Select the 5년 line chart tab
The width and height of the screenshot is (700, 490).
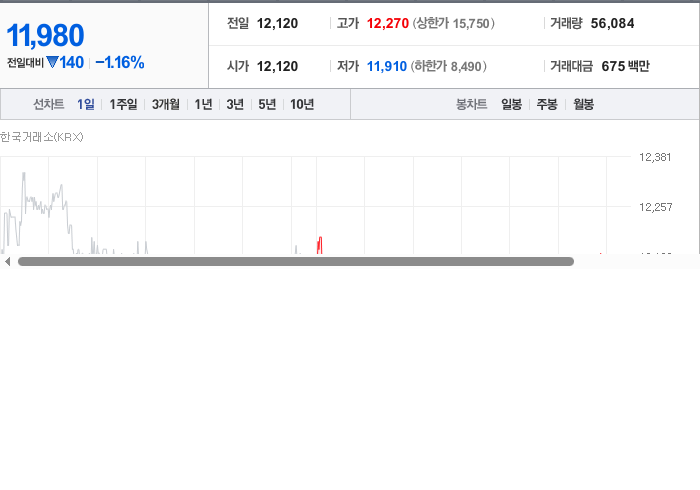point(267,104)
